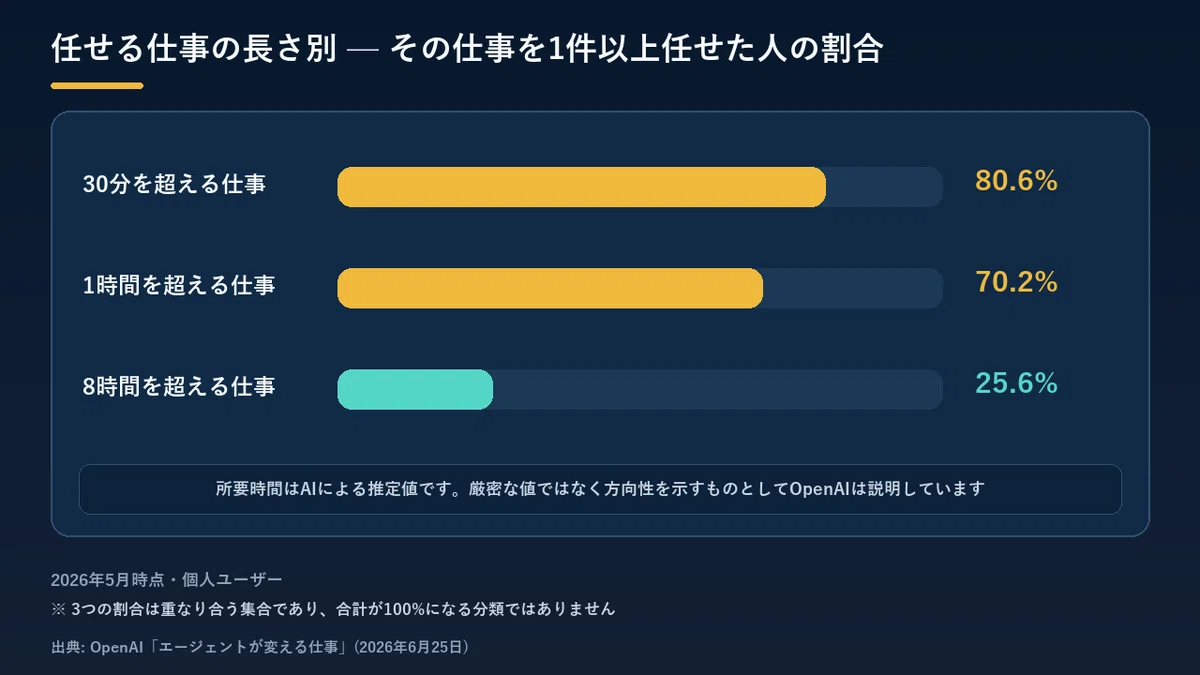Click the unfilled track of the 8時間 bar
Viewport: 1200px width, 675px height.
718,389
